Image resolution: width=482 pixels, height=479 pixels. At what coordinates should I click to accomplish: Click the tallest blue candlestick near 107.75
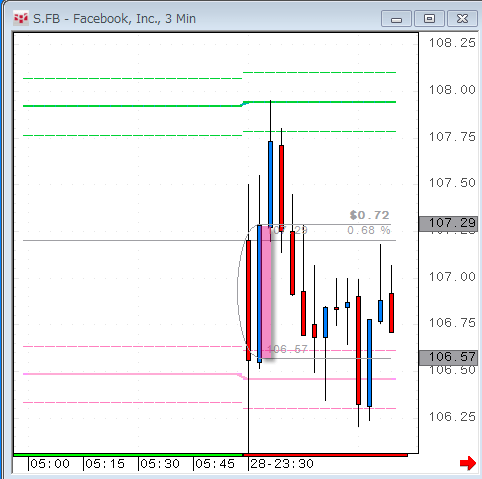pyautogui.click(x=270, y=184)
